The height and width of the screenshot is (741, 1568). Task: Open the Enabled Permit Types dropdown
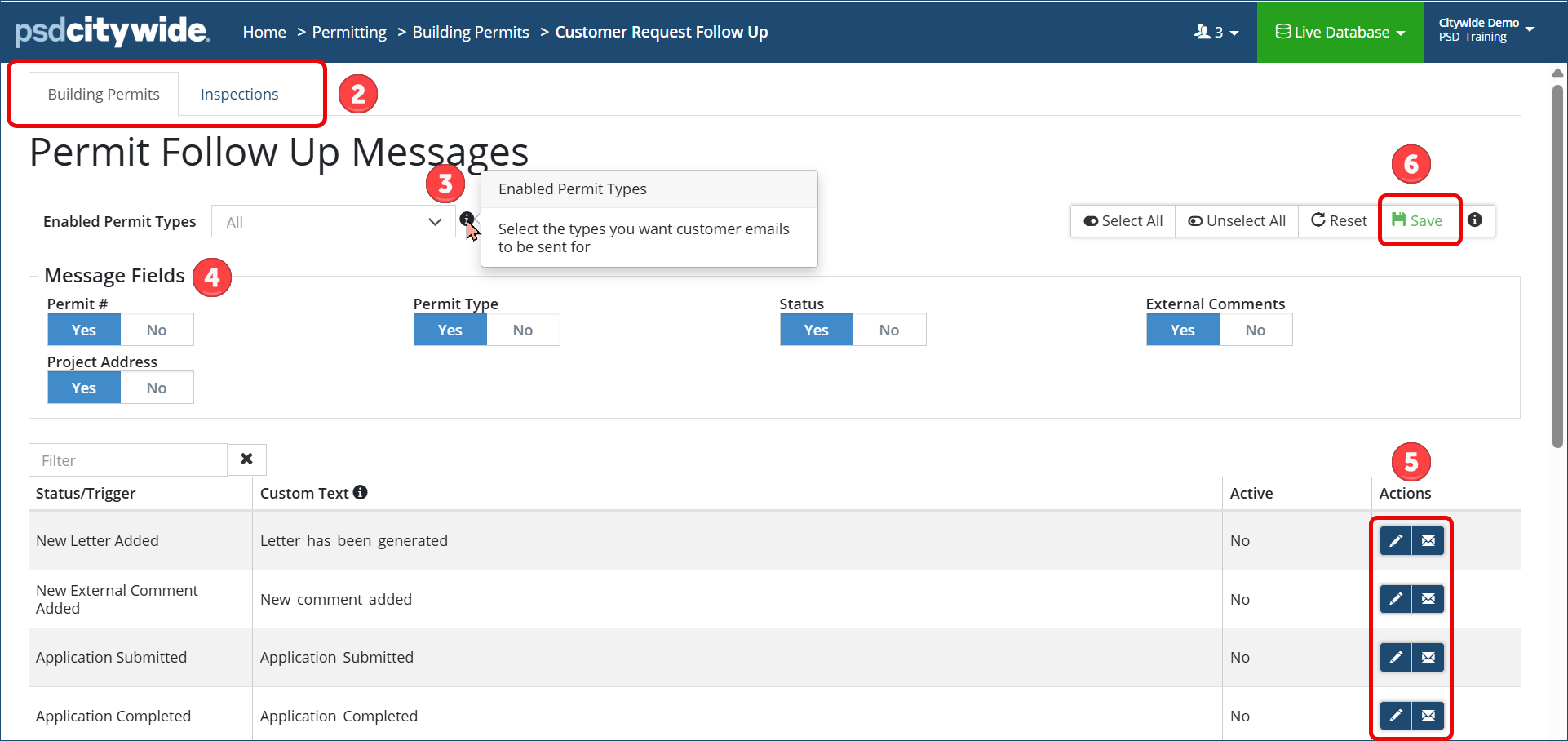pos(333,222)
